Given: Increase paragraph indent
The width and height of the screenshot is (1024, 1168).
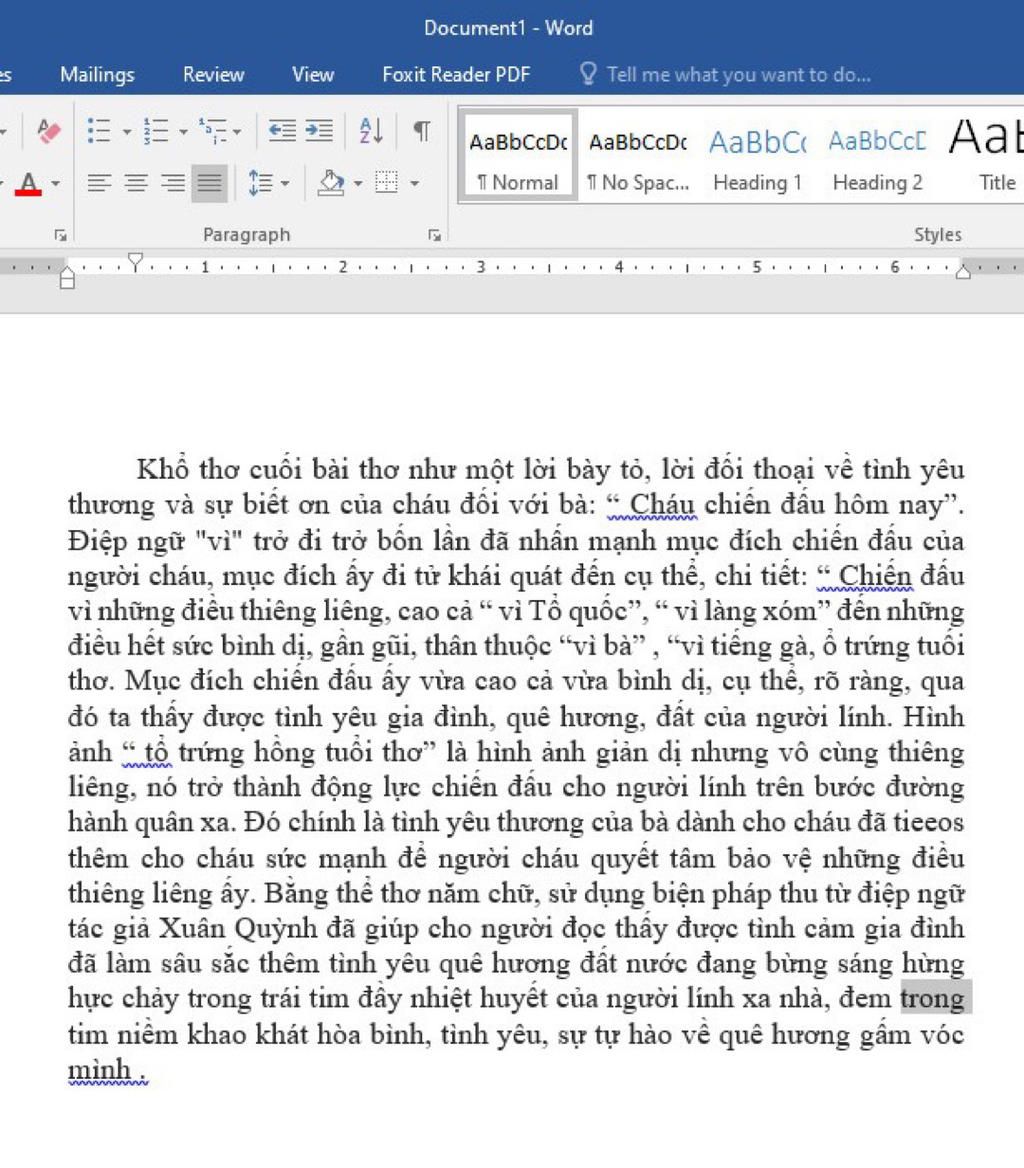Looking at the screenshot, I should coord(319,131).
